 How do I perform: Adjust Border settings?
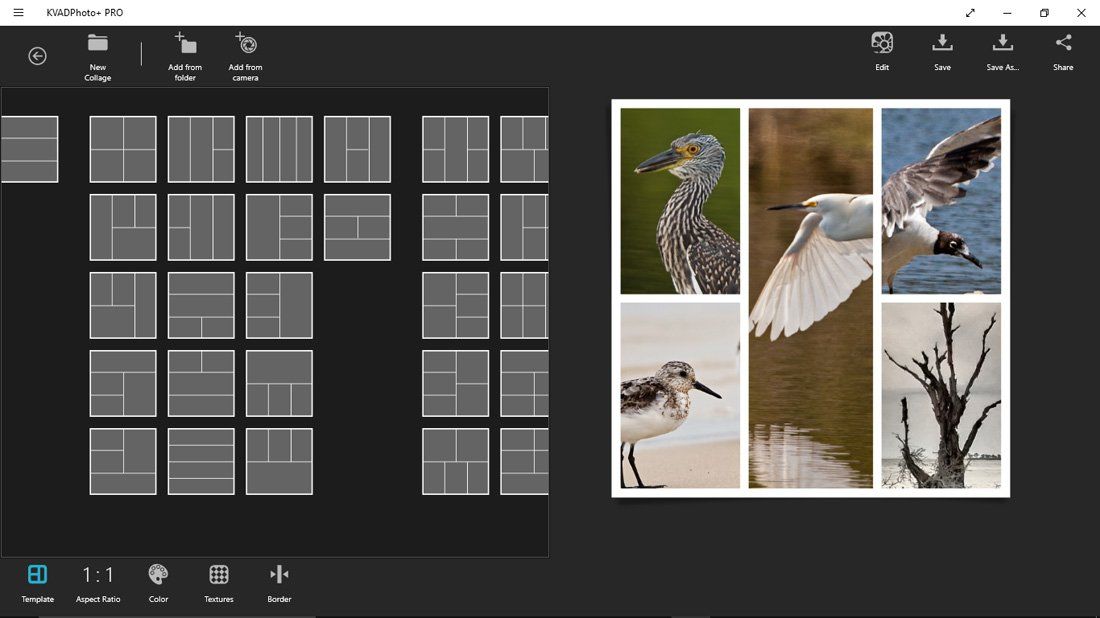pyautogui.click(x=279, y=580)
